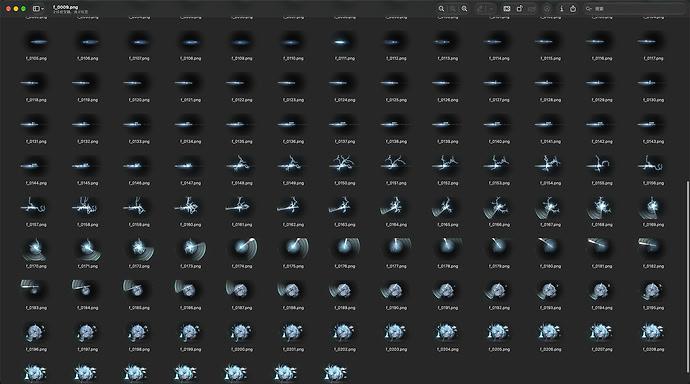Click the file name label f_0205.png
Image resolution: width=690 pixels, height=384 pixels.
coord(499,349)
